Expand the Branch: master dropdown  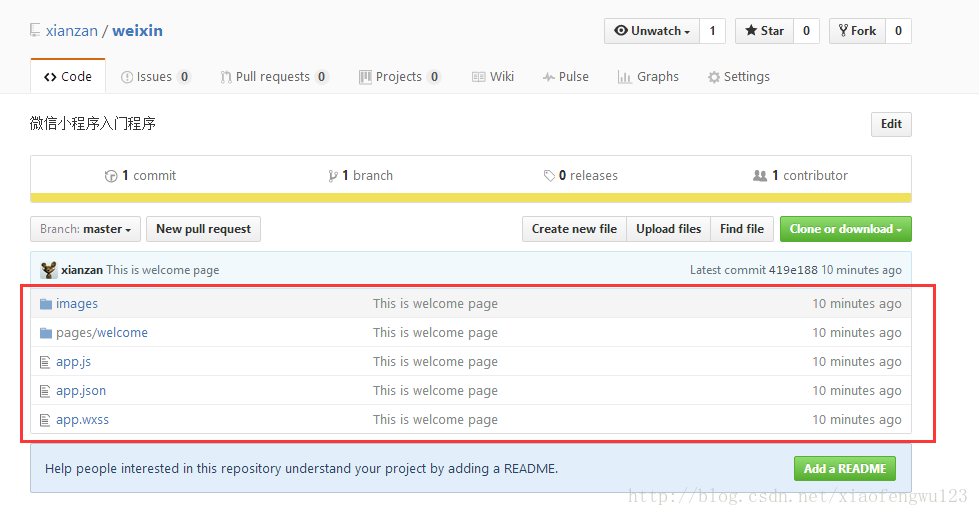[x=86, y=229]
